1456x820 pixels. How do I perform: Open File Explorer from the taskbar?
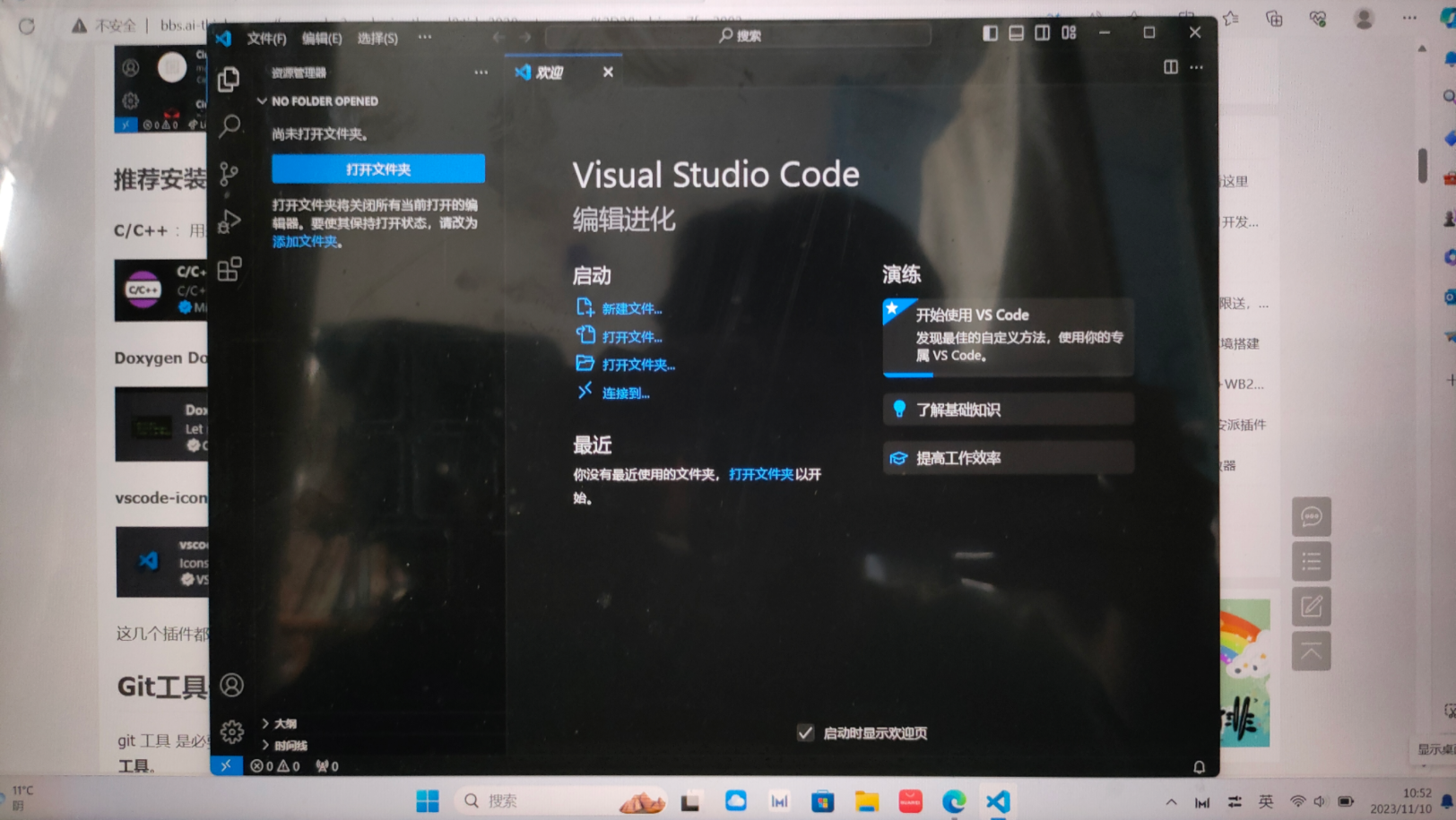[x=866, y=801]
